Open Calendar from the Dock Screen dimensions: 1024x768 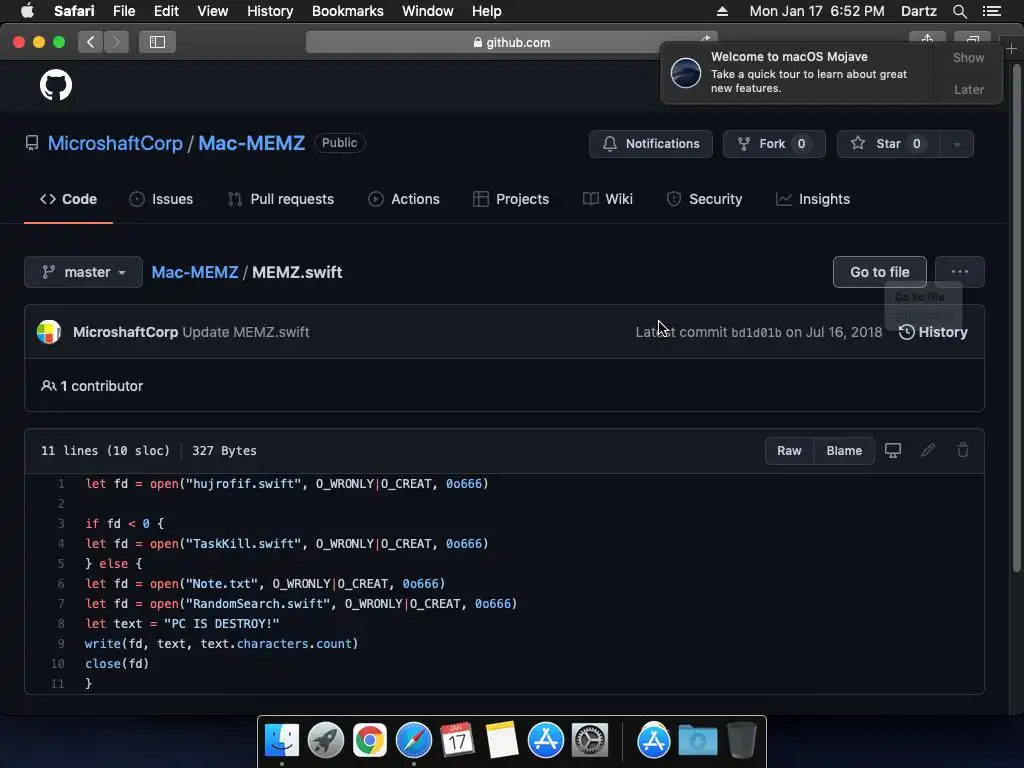[x=457, y=741]
